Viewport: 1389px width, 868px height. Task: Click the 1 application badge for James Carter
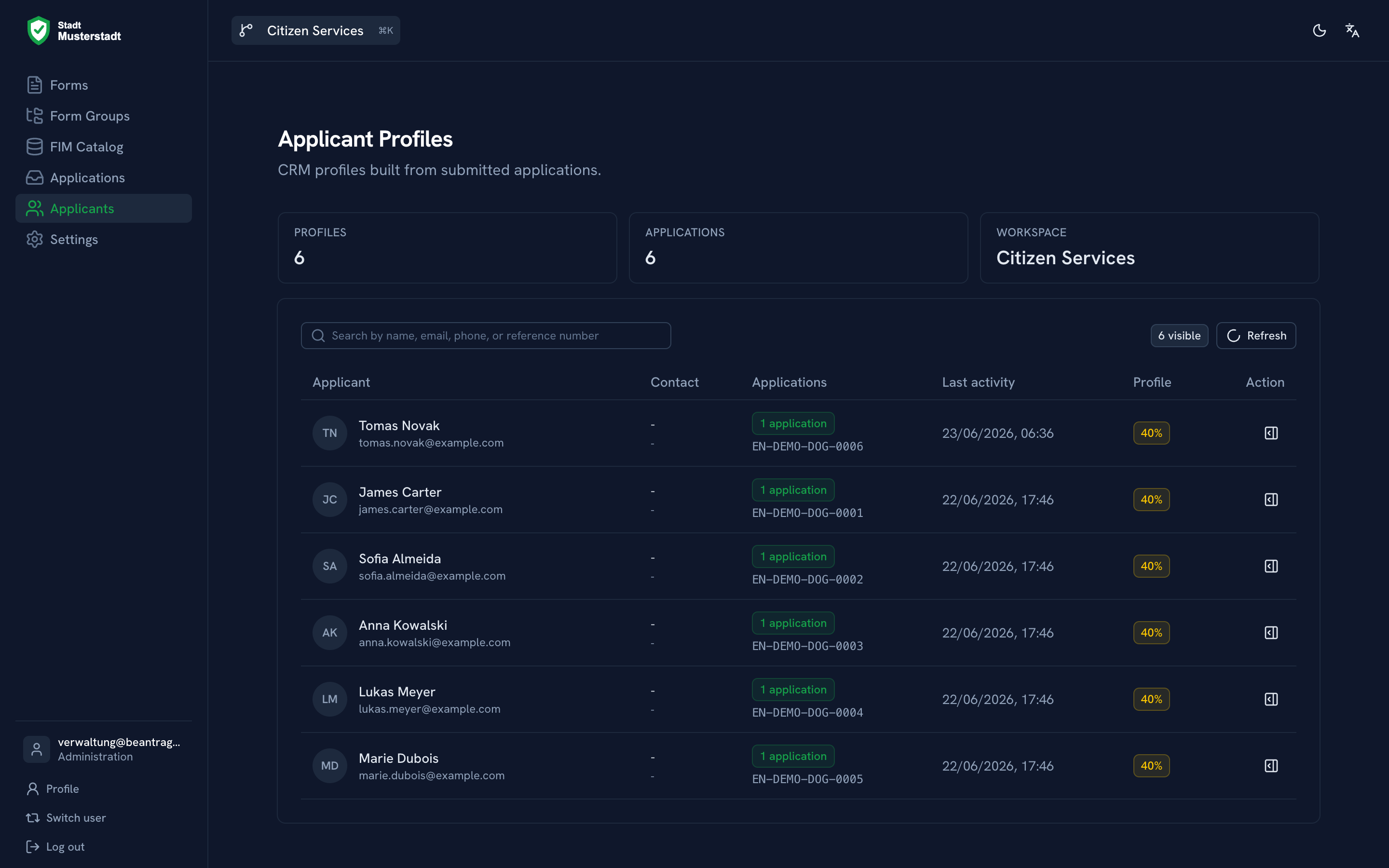(793, 489)
